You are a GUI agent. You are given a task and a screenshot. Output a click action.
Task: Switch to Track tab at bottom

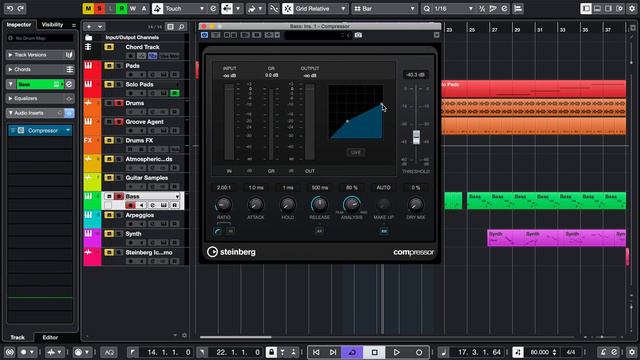coord(18,337)
